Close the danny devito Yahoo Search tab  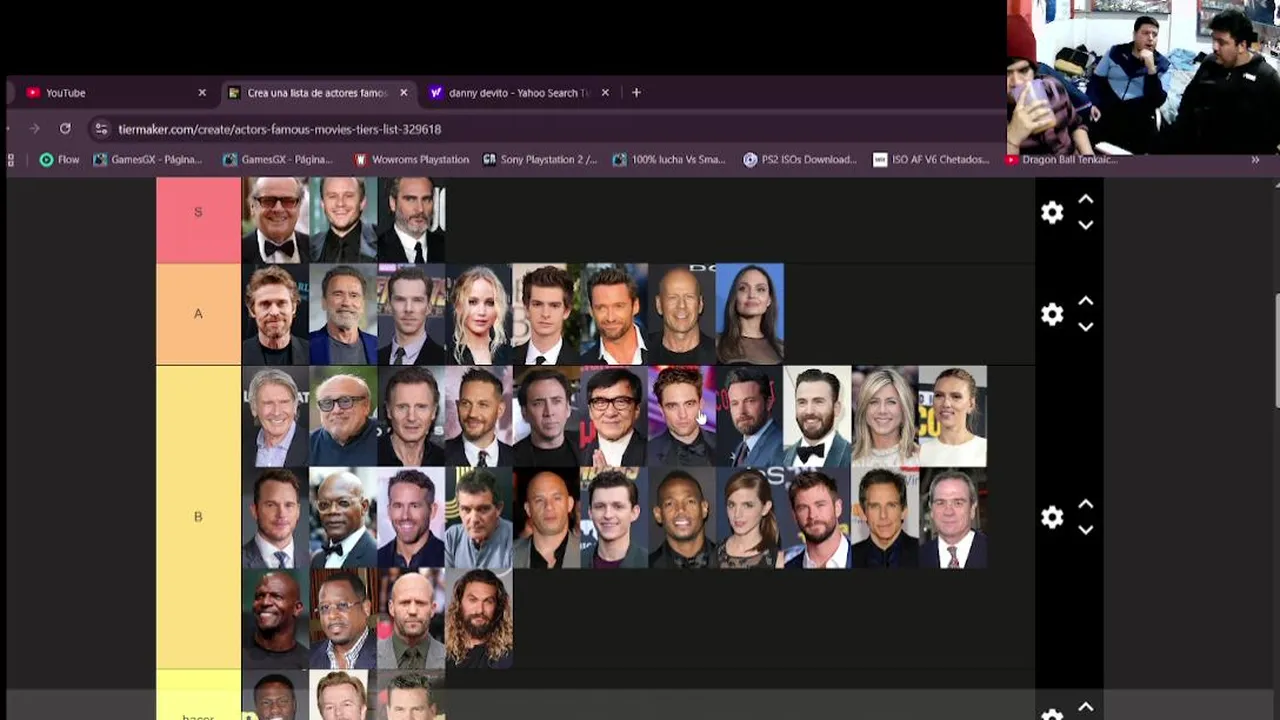tap(605, 92)
